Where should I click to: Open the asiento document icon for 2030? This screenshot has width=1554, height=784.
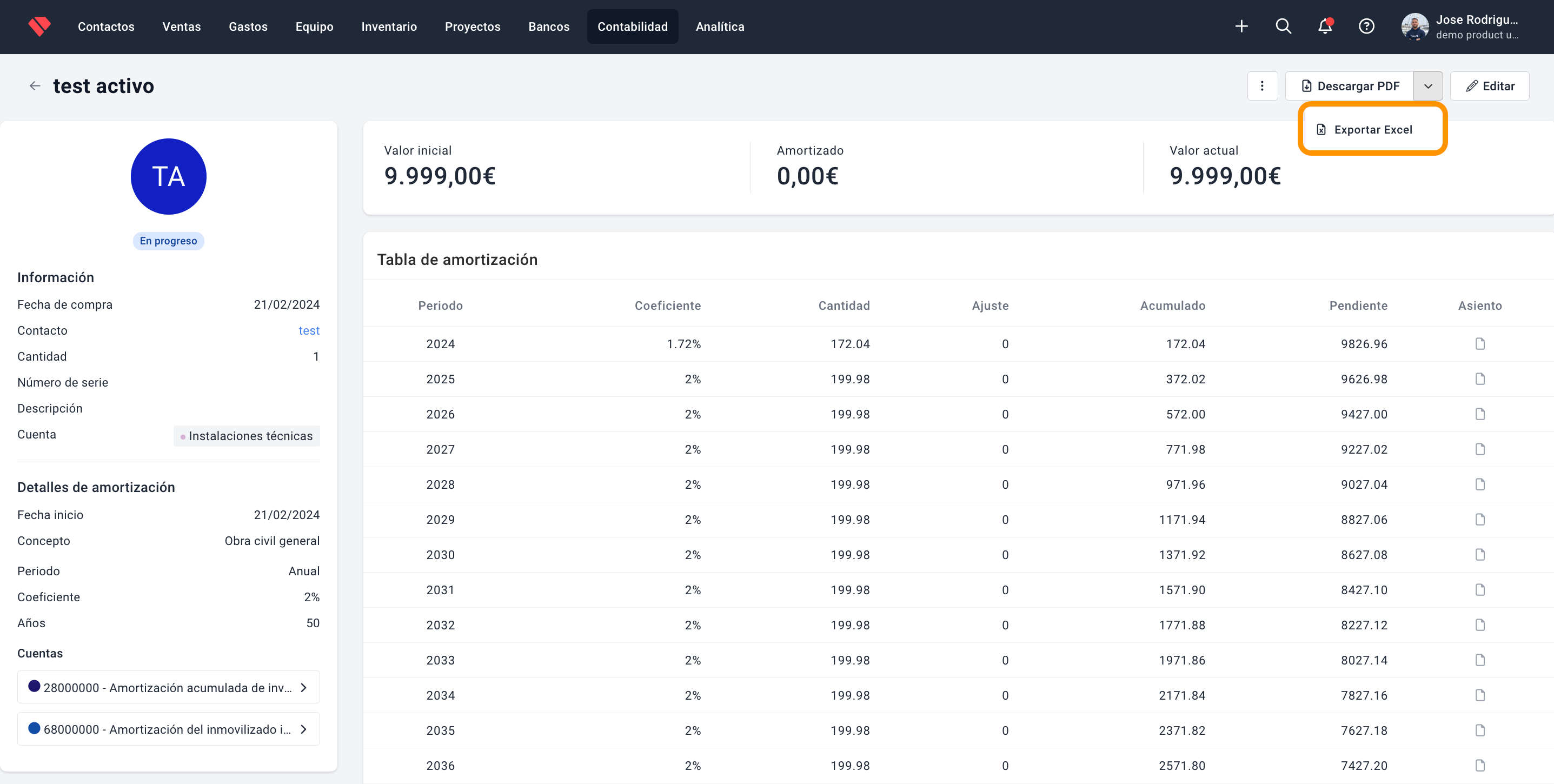[1480, 554]
